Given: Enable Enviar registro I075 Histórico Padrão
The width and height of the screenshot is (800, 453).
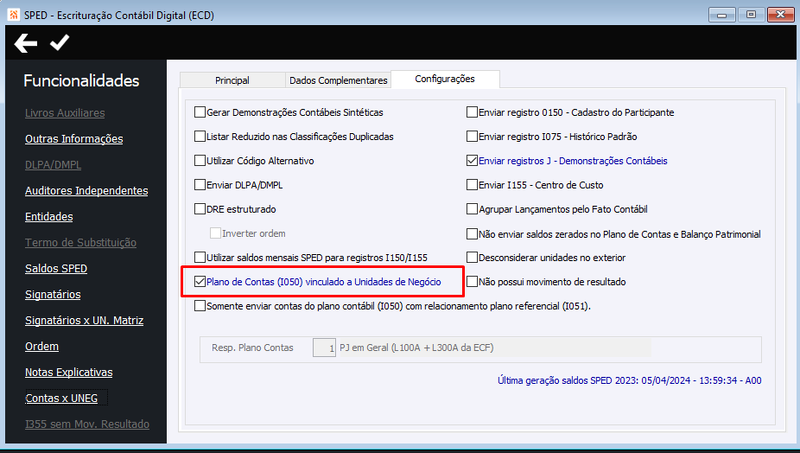Looking at the screenshot, I should click(x=472, y=136).
